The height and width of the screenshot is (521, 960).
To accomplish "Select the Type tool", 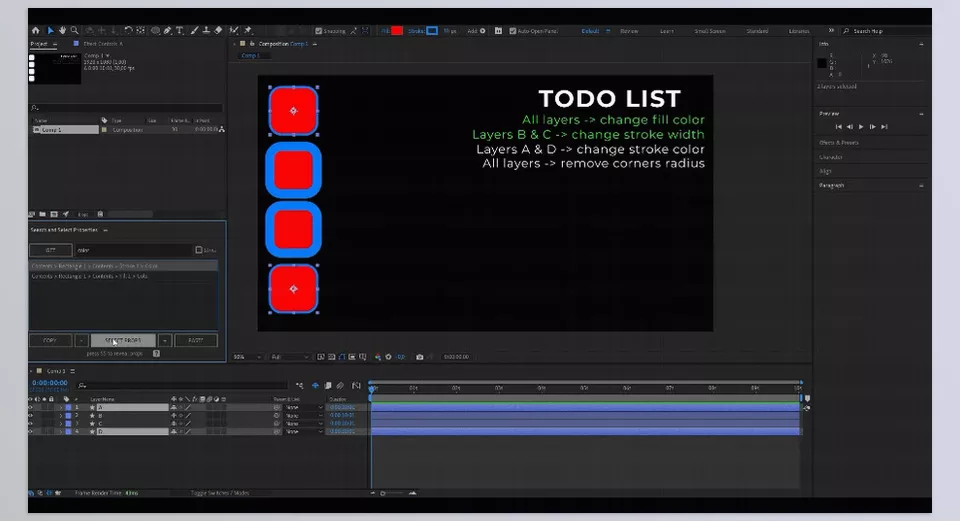I will point(180,31).
